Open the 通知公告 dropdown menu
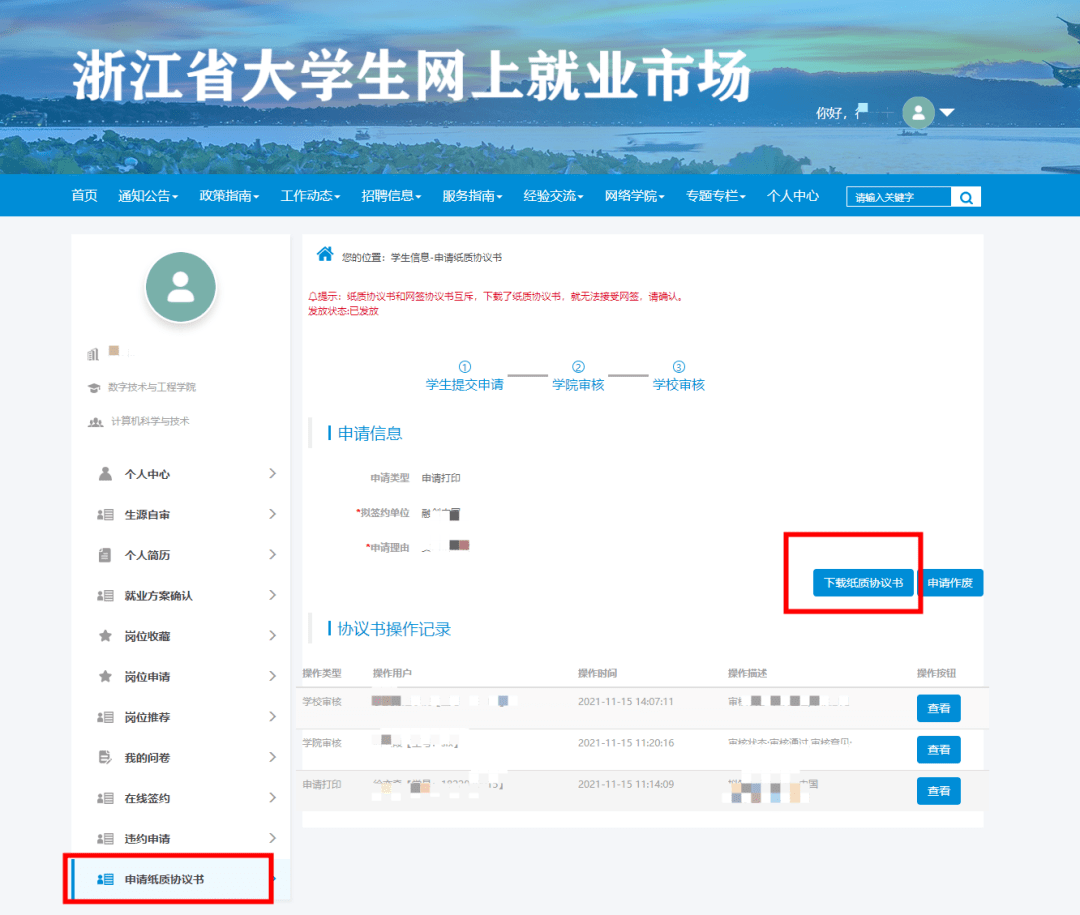The image size is (1080, 915). pos(147,196)
